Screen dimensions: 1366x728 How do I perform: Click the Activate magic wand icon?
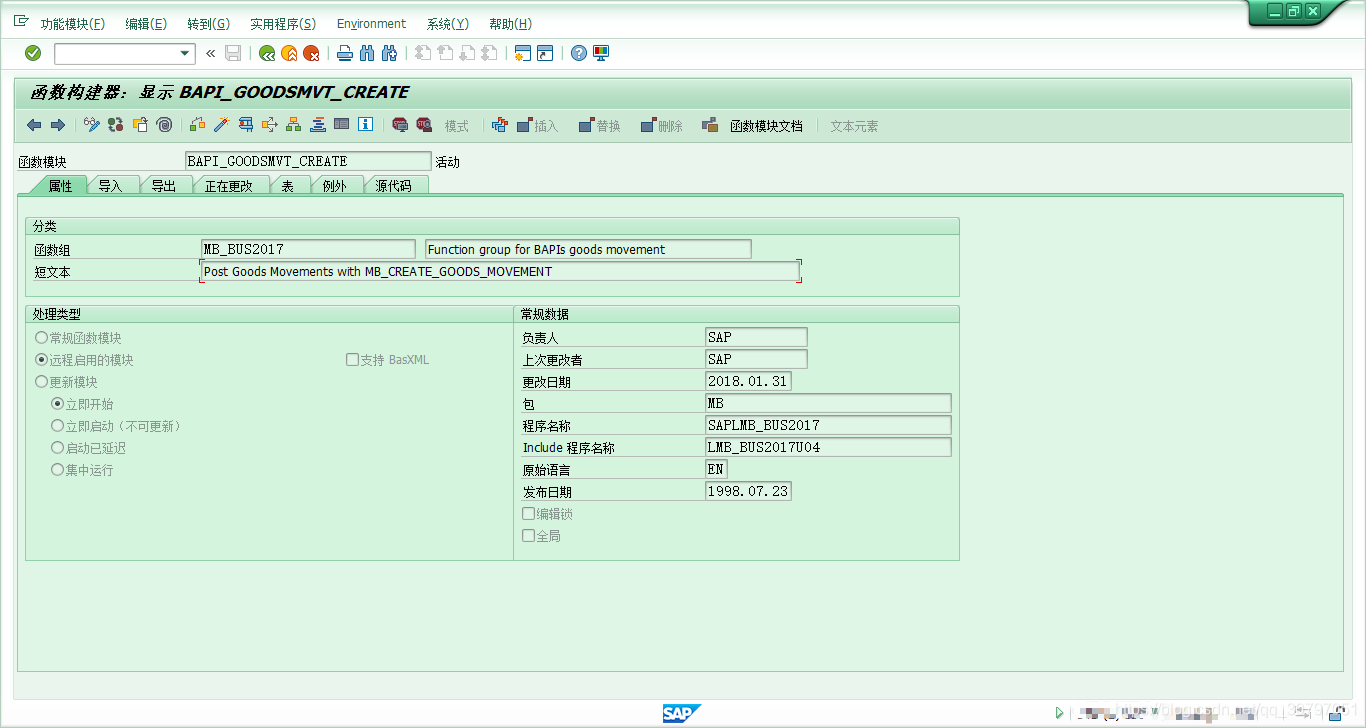(221, 125)
